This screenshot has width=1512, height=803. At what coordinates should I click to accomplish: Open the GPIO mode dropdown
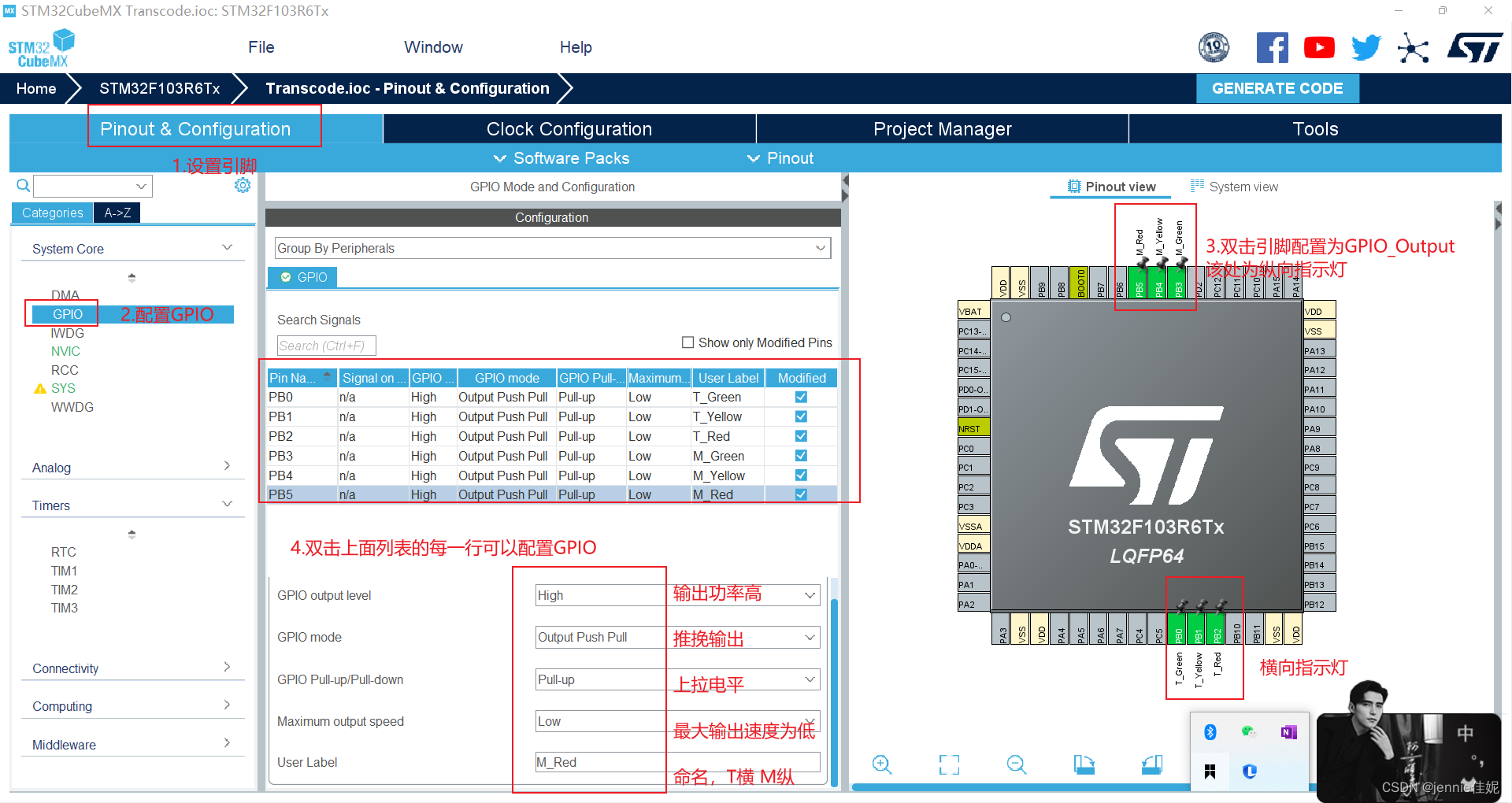click(677, 637)
